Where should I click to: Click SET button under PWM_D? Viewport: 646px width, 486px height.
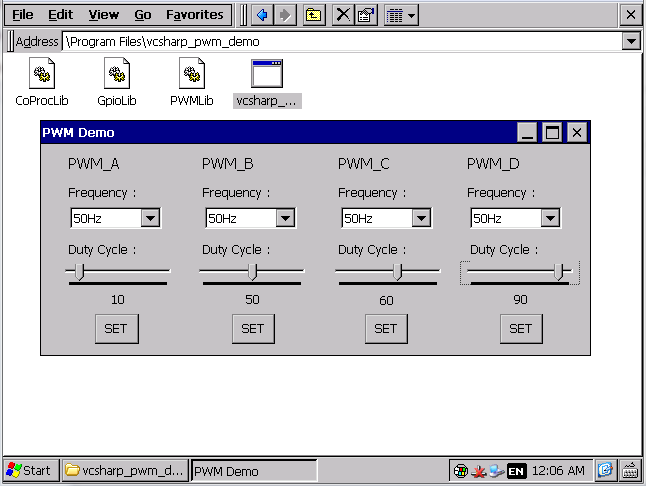coord(521,329)
